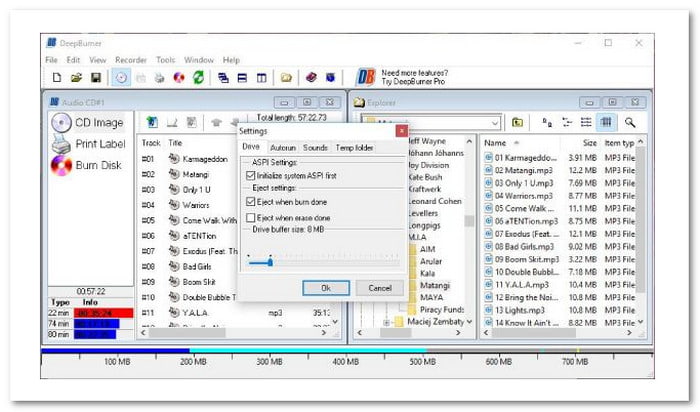
Task: Expand the Maciej Zembaty folder node
Action: (387, 322)
